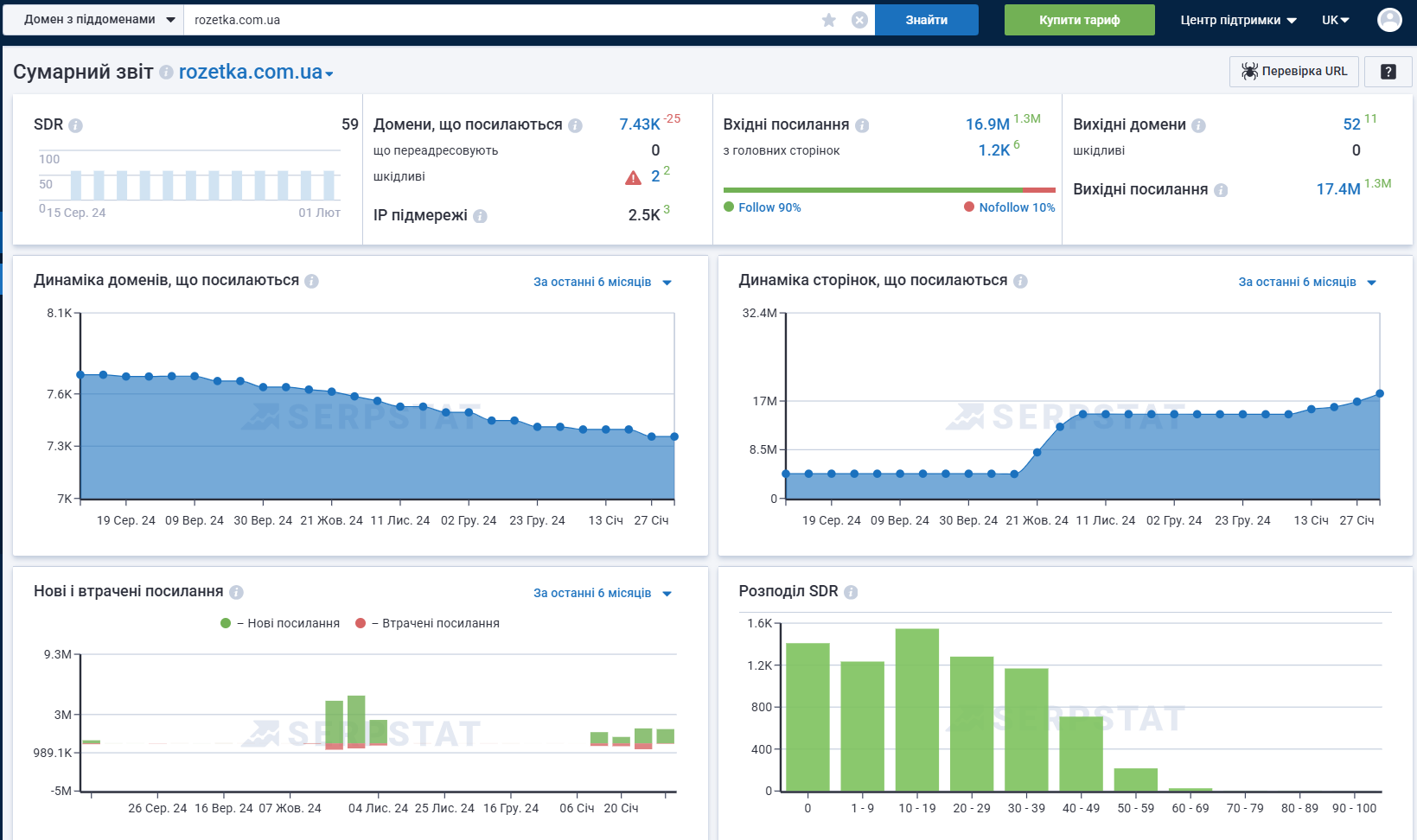Viewport: 1417px width, 840px height.
Task: Click the SDR score 59
Action: pos(350,124)
